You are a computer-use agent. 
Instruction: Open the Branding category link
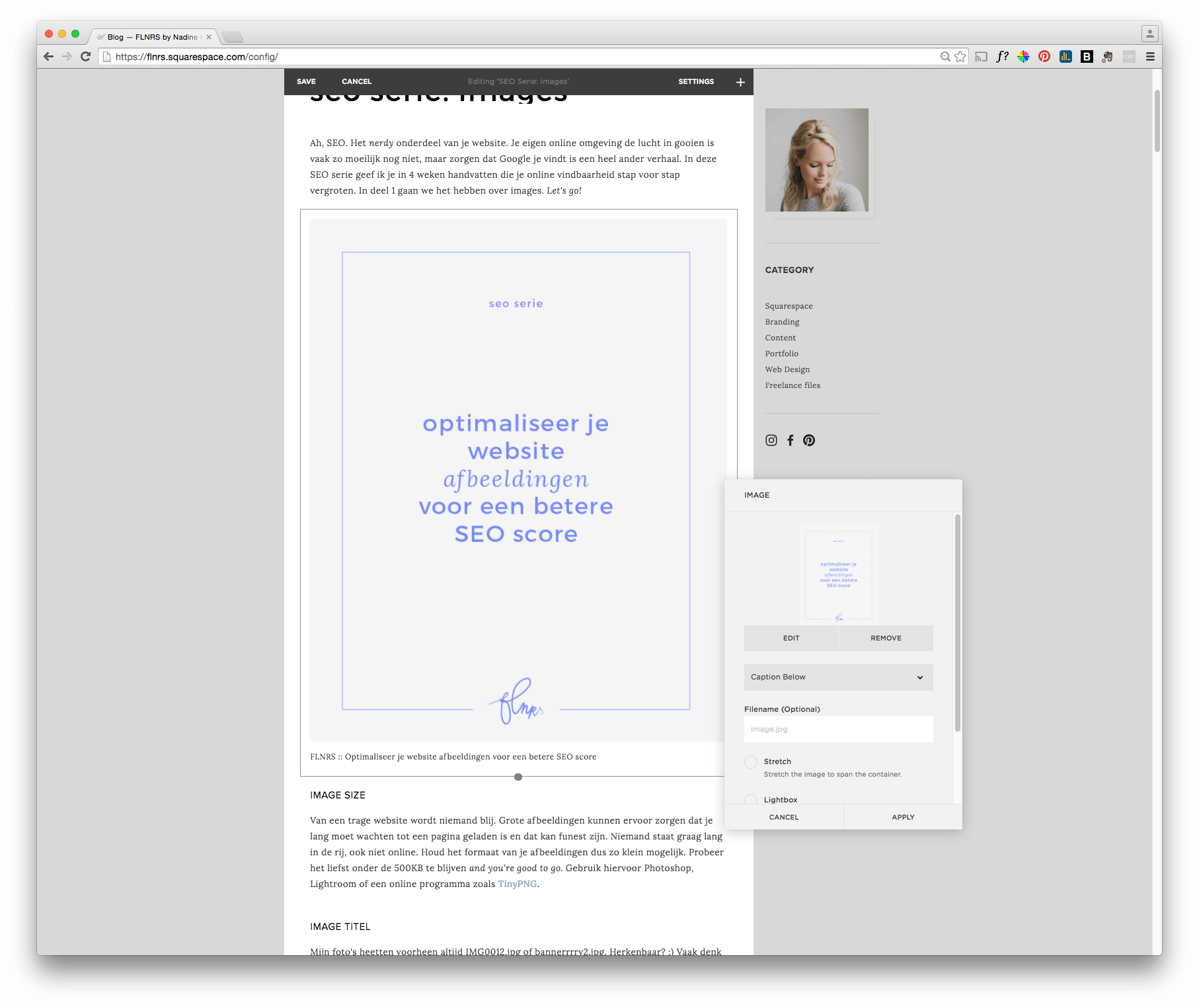(x=782, y=322)
